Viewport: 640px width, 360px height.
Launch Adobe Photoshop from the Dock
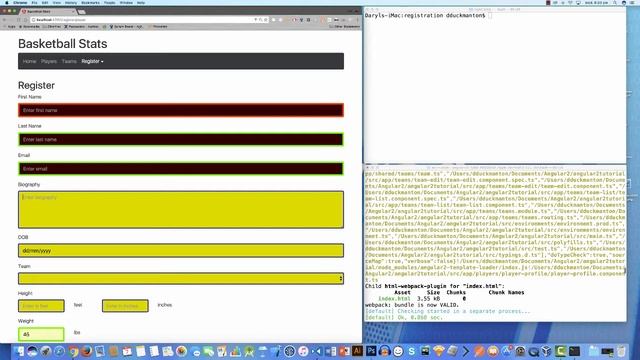pos(371,351)
